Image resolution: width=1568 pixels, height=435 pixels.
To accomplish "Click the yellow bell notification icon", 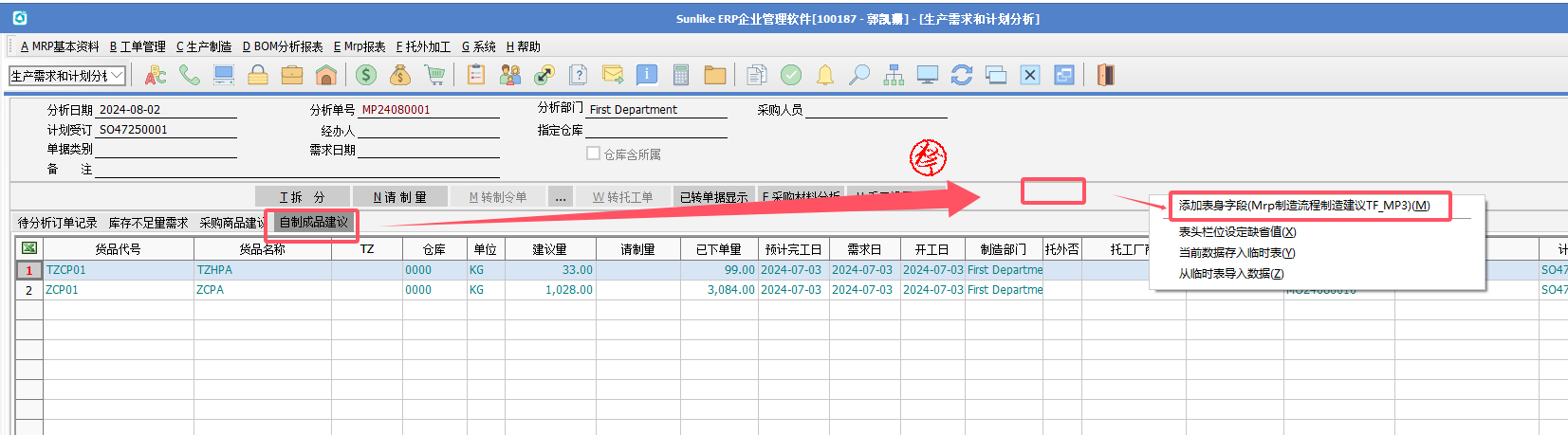I will [825, 76].
